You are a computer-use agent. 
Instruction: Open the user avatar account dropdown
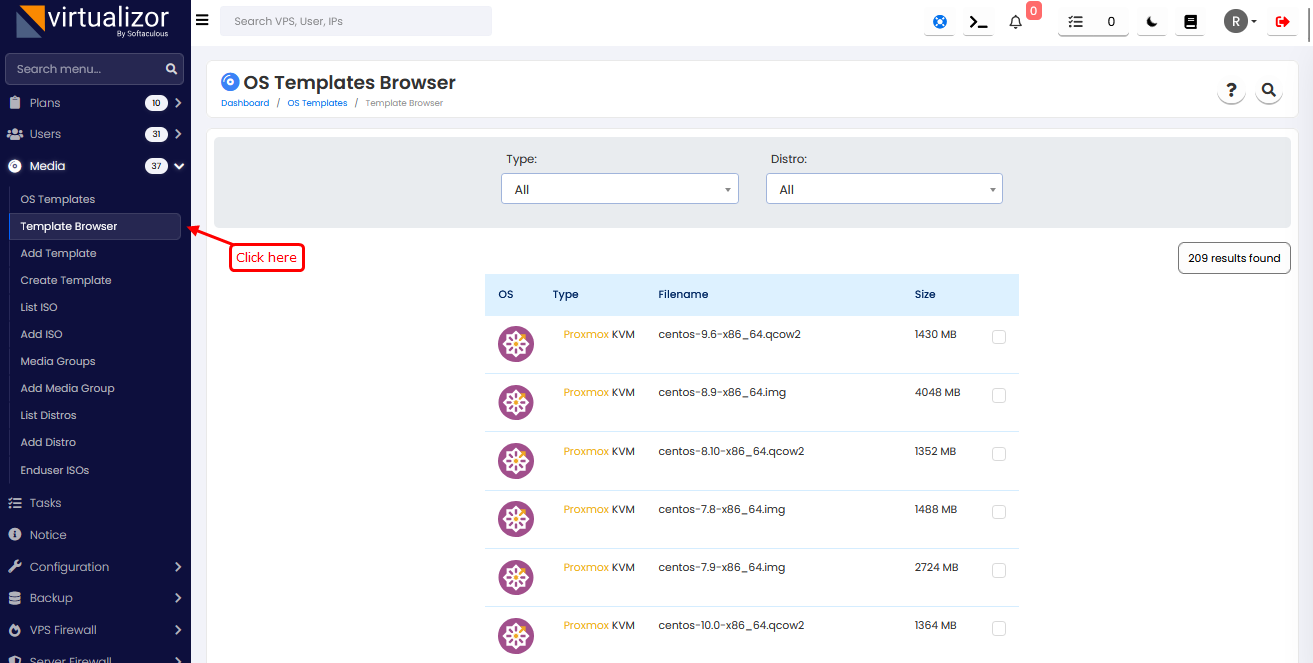(x=1240, y=22)
